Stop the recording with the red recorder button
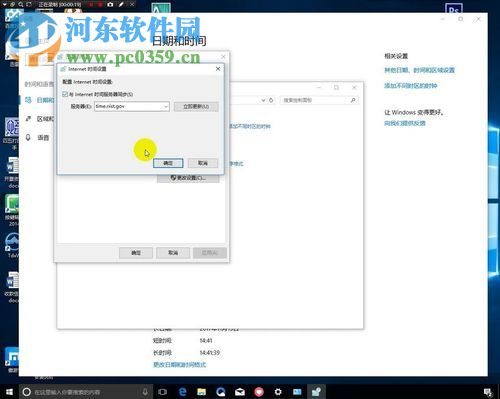 (100, 4)
